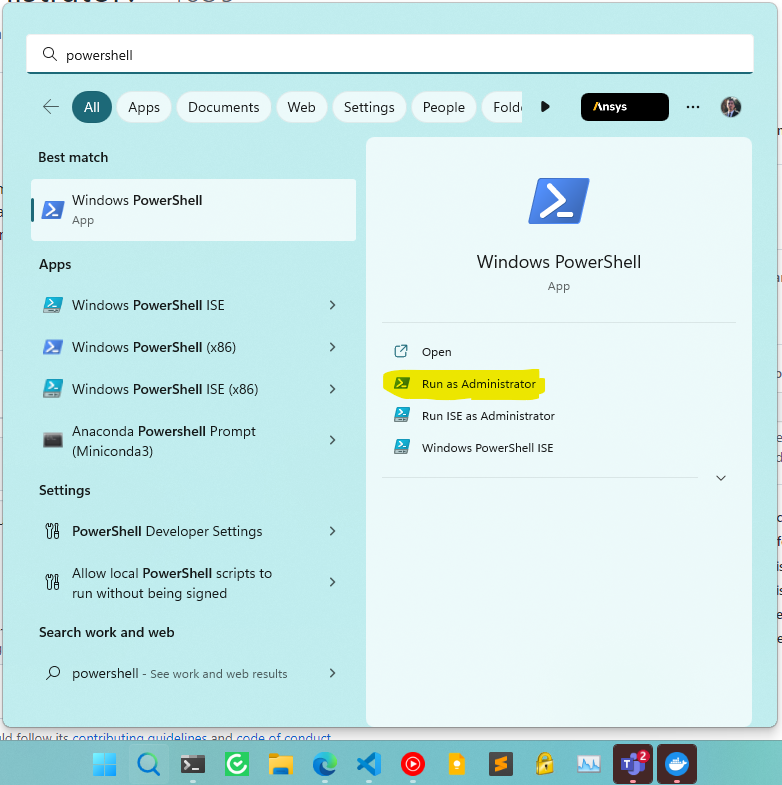
Task: Switch to the cut-off Folders tab
Action: point(503,107)
